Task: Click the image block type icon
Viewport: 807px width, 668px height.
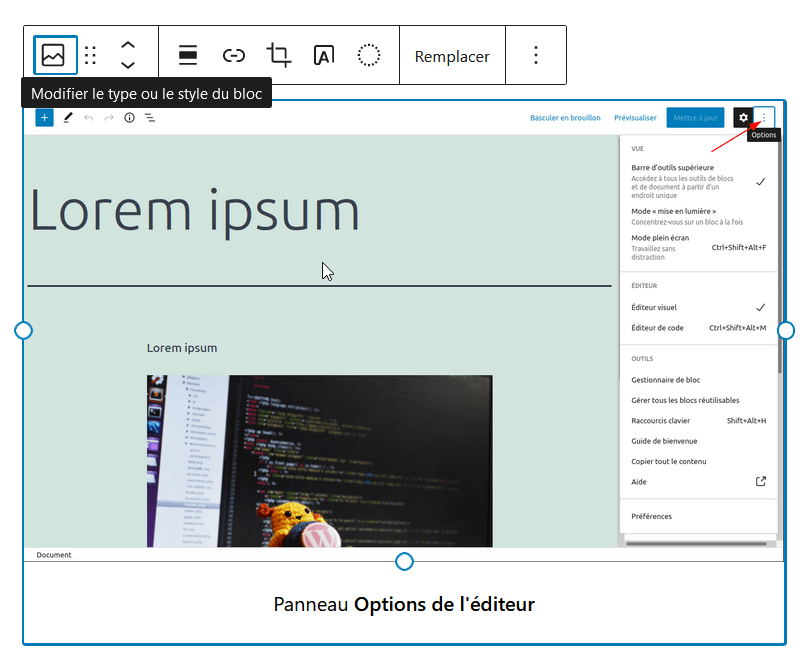Action: pyautogui.click(x=55, y=55)
